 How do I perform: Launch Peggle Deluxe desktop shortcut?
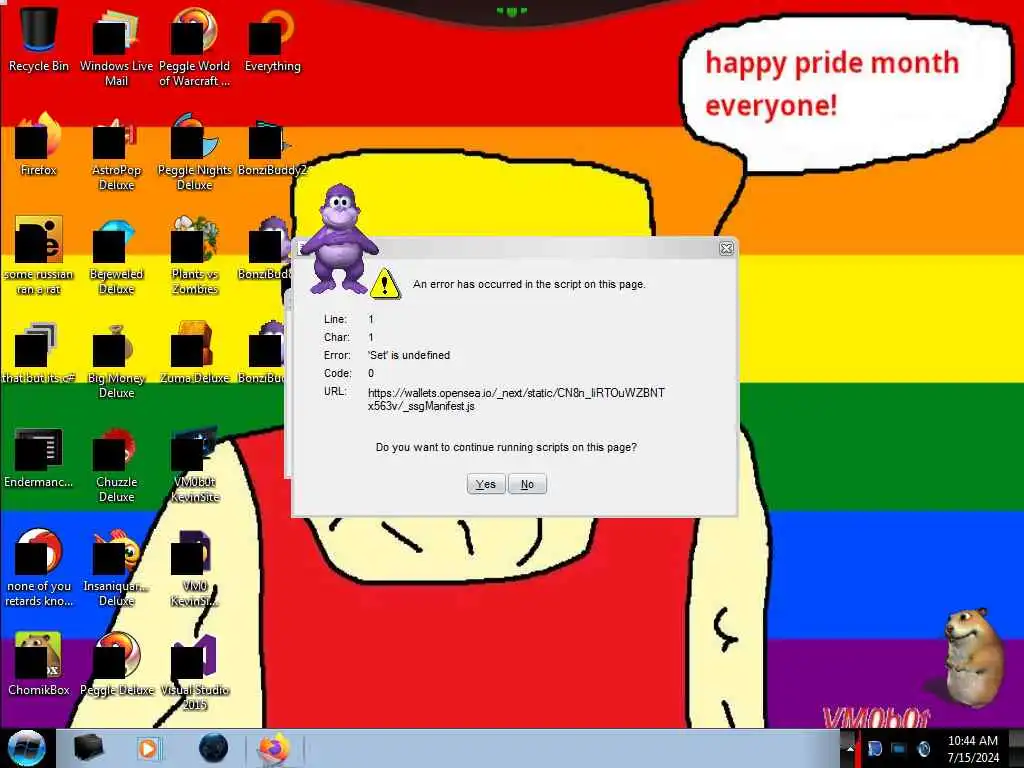click(116, 663)
